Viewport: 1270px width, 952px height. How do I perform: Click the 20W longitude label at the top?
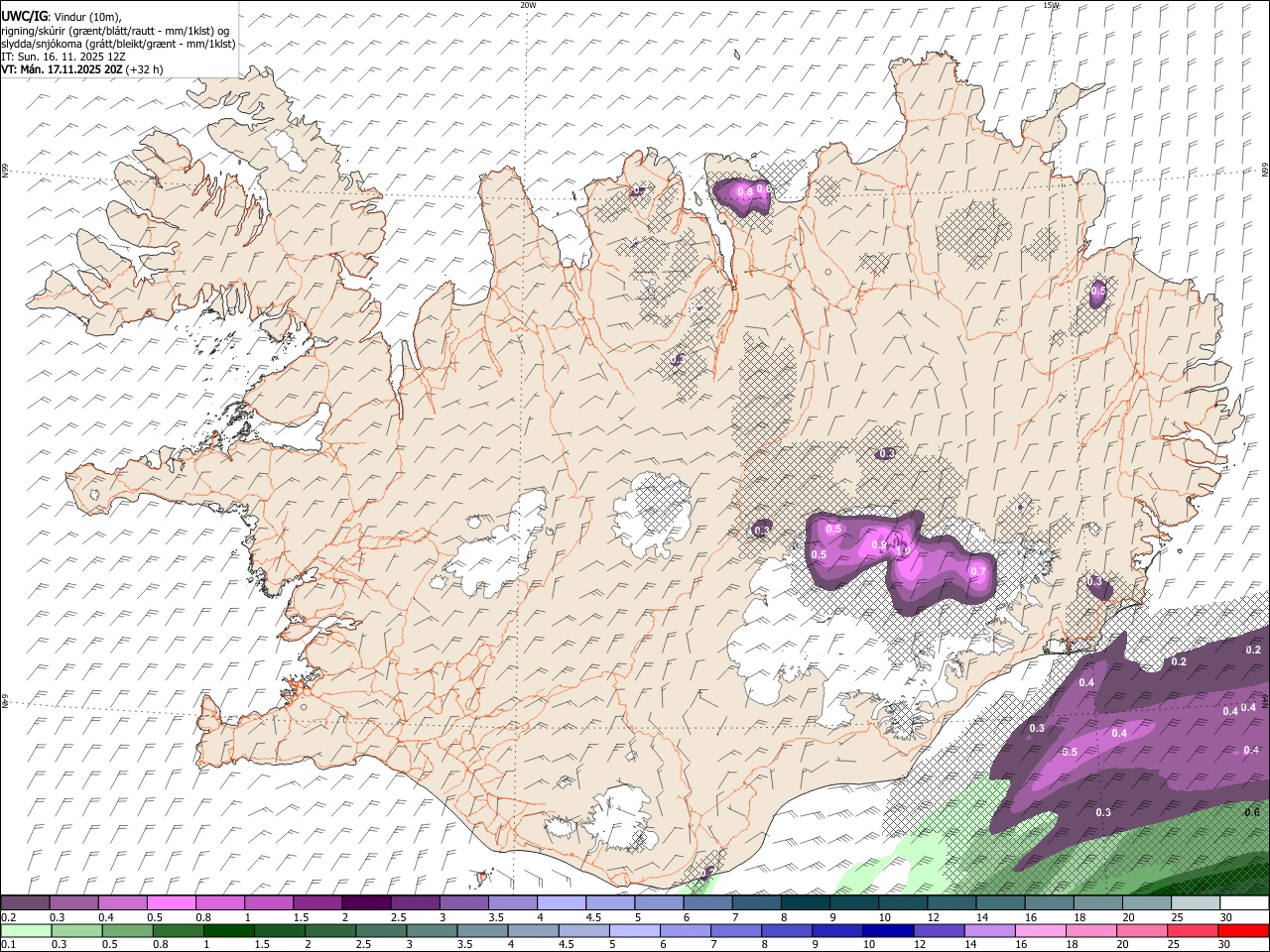point(528,5)
